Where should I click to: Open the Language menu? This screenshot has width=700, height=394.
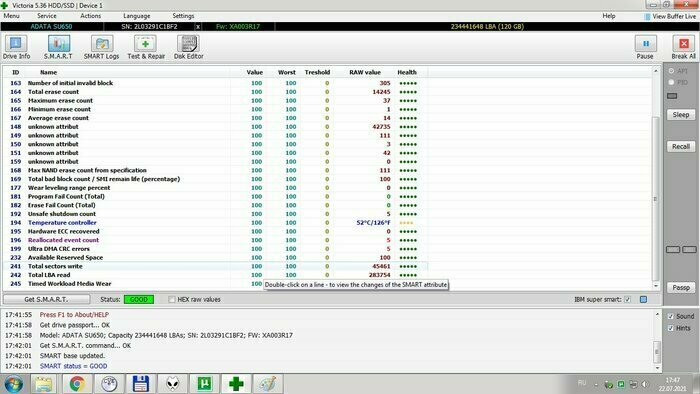tap(137, 16)
